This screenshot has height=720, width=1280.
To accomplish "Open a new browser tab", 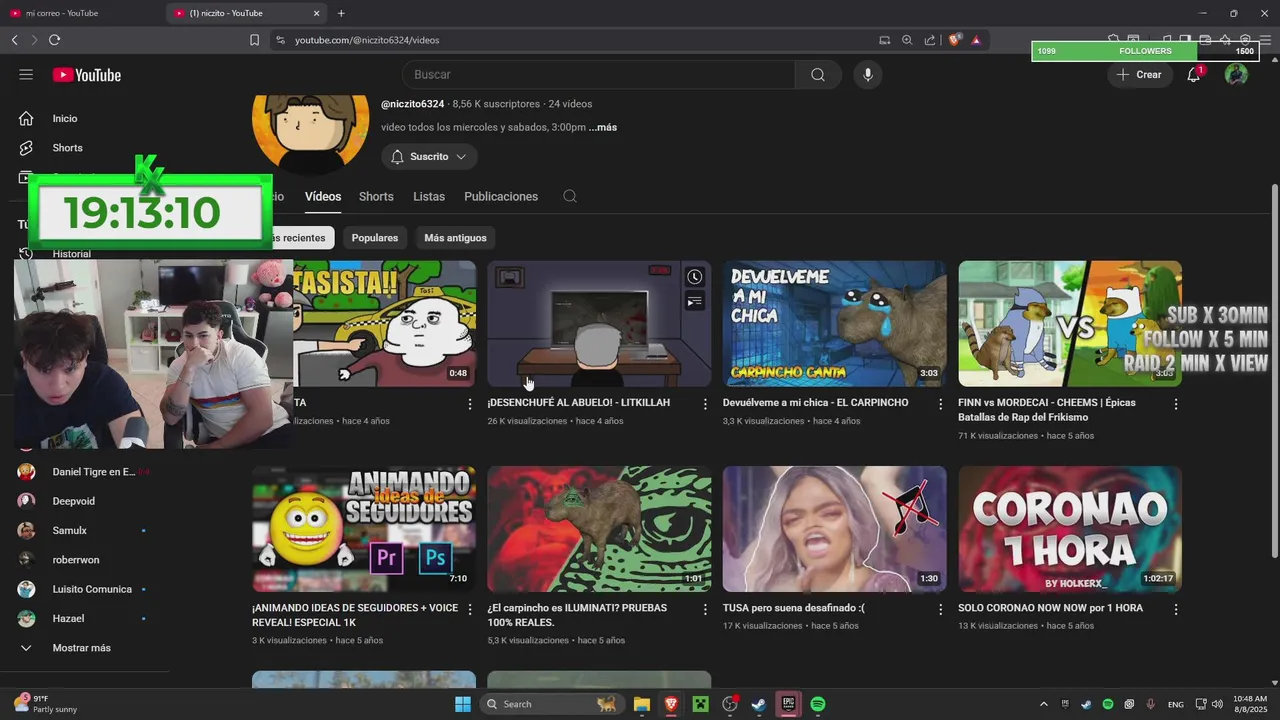I will coord(341,13).
